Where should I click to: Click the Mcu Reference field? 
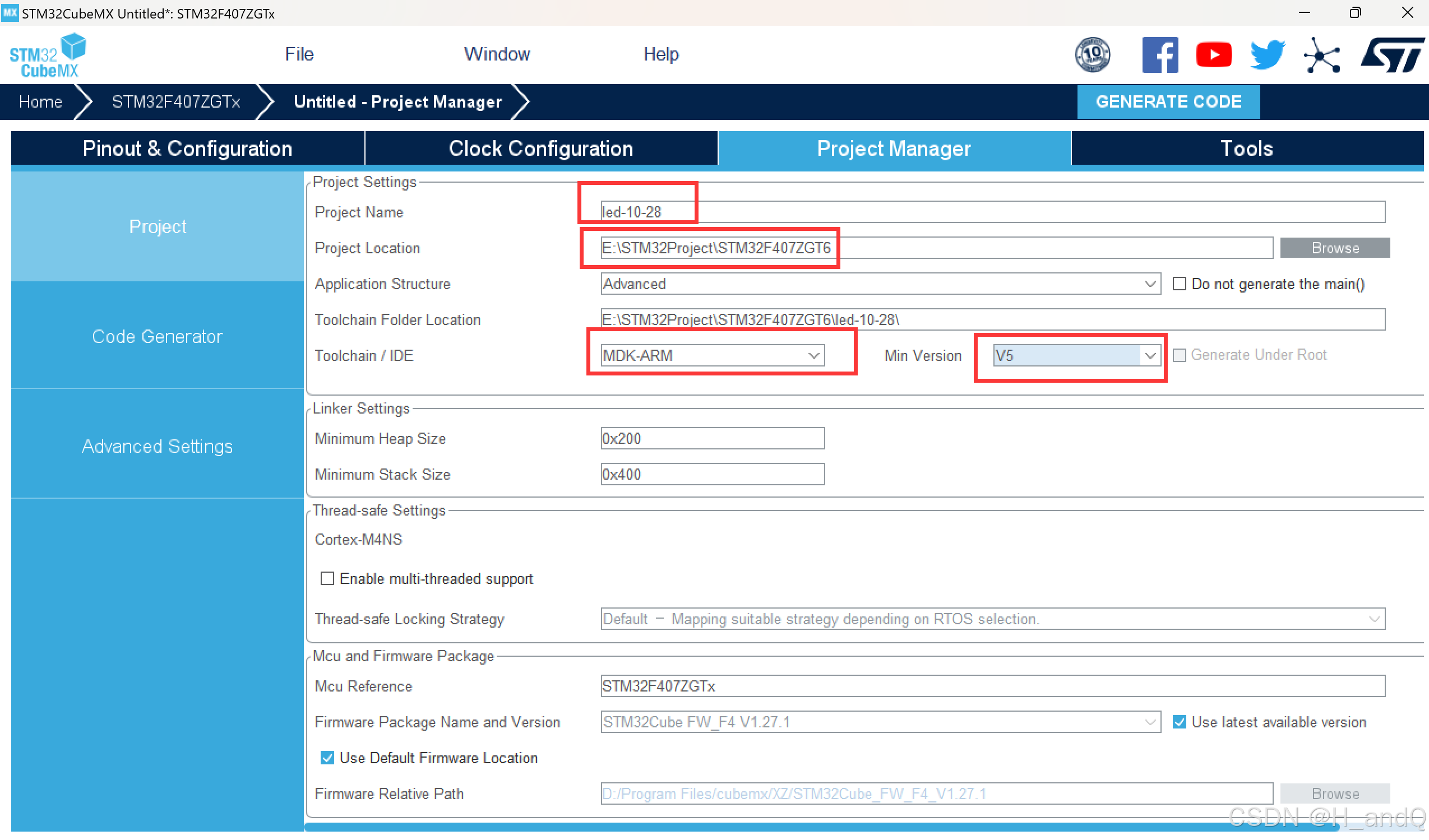tap(992, 686)
